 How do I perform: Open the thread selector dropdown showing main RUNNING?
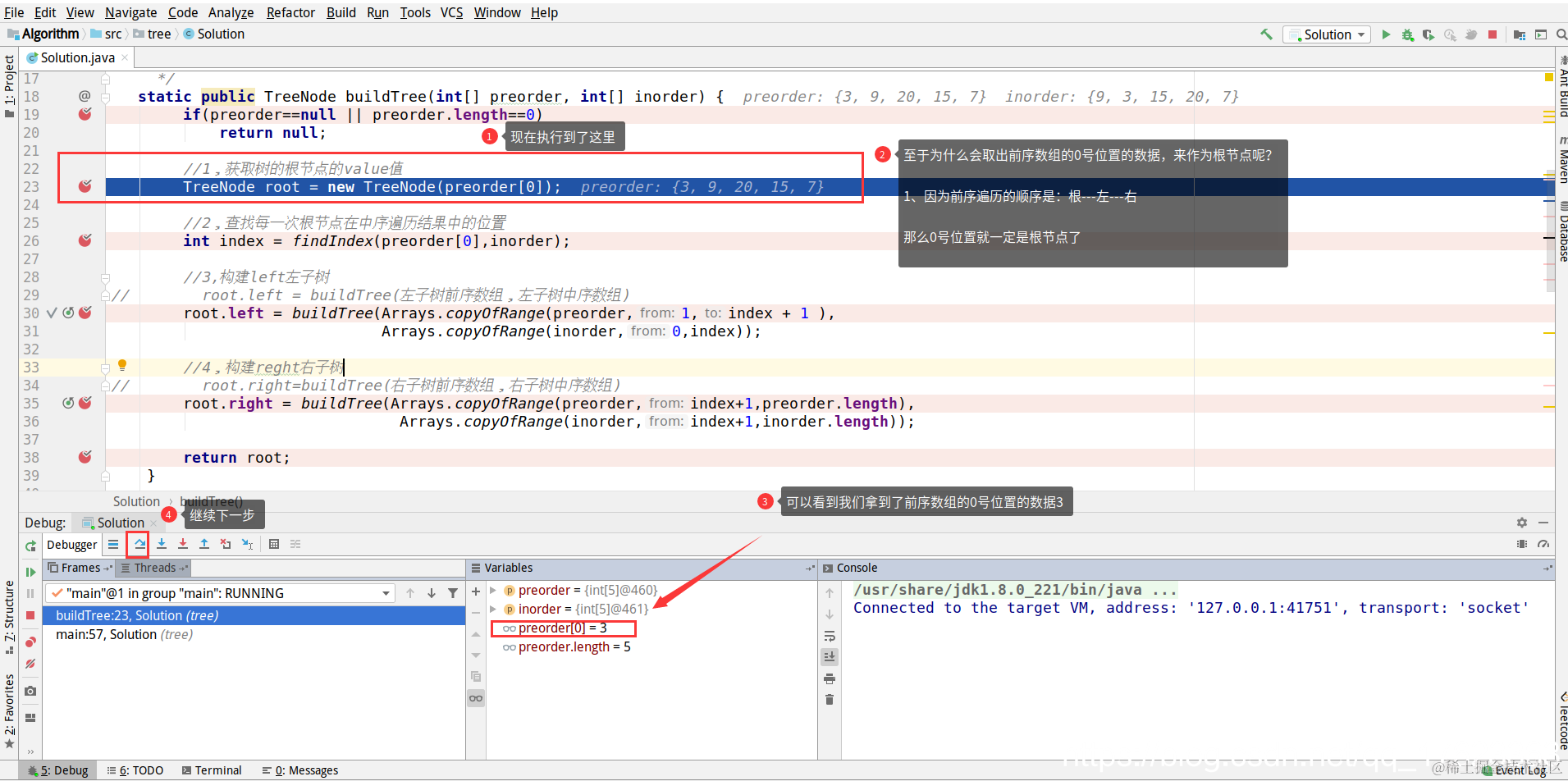[221, 593]
